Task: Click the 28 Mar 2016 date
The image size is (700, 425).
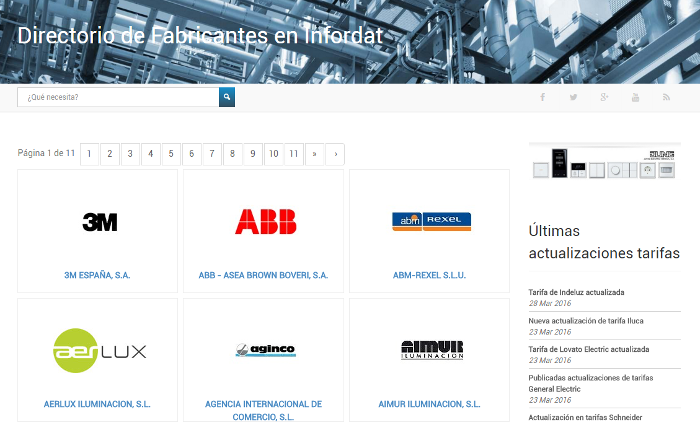Action: pos(550,303)
